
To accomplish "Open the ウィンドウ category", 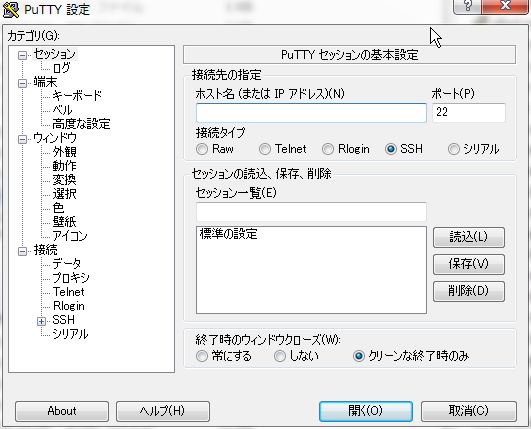I will tap(55, 138).
